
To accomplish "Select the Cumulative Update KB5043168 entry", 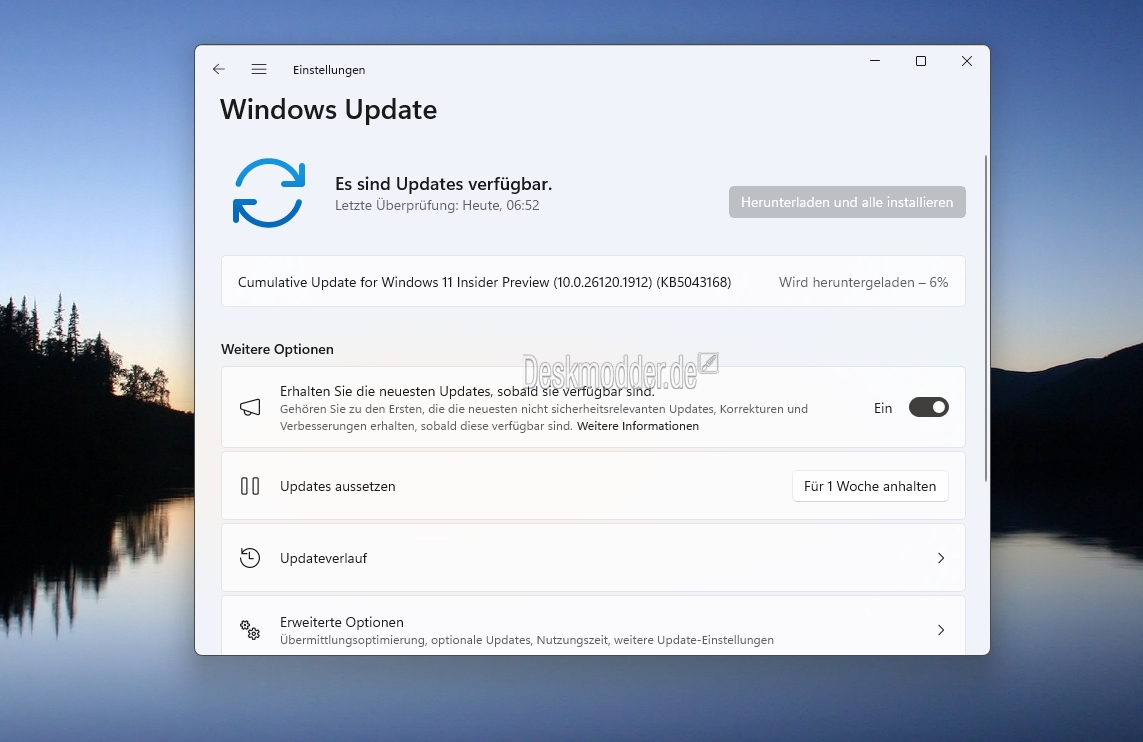I will (x=593, y=281).
